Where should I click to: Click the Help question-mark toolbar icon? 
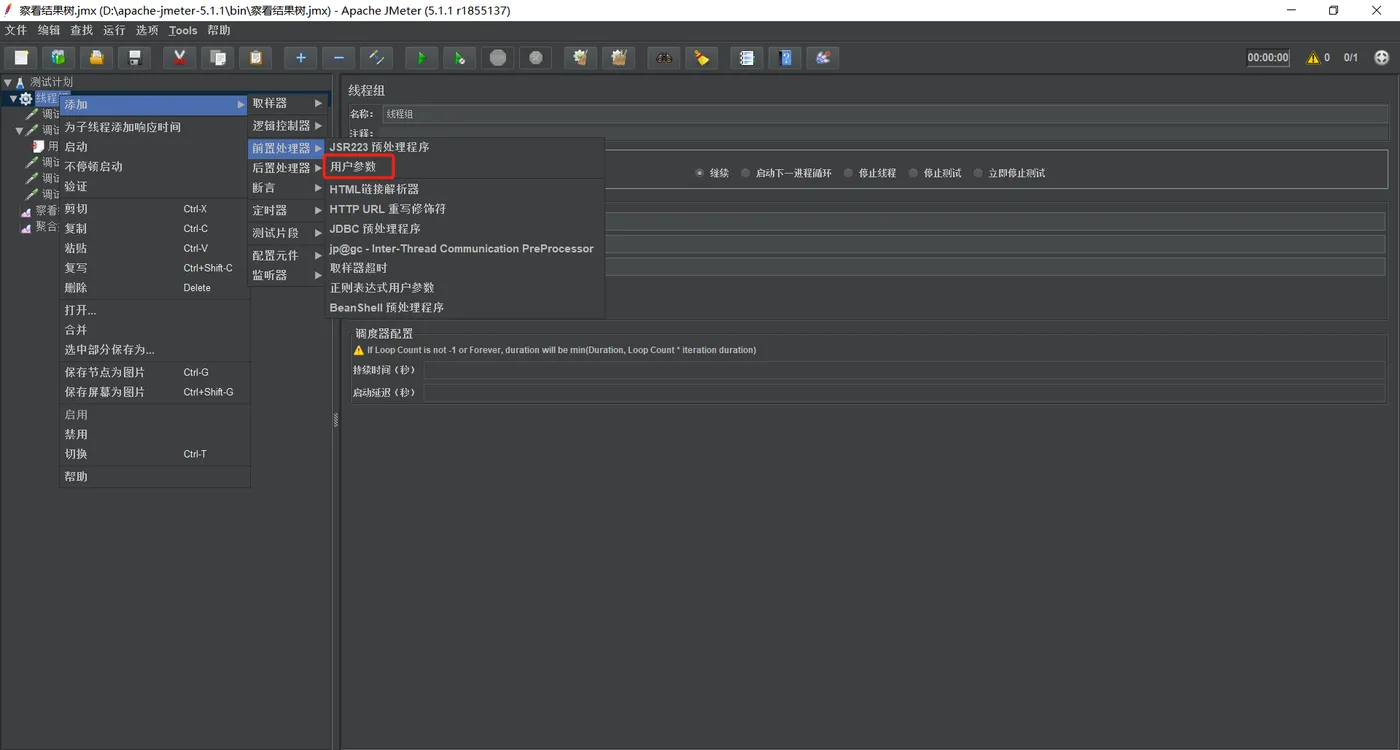pyautogui.click(x=785, y=58)
